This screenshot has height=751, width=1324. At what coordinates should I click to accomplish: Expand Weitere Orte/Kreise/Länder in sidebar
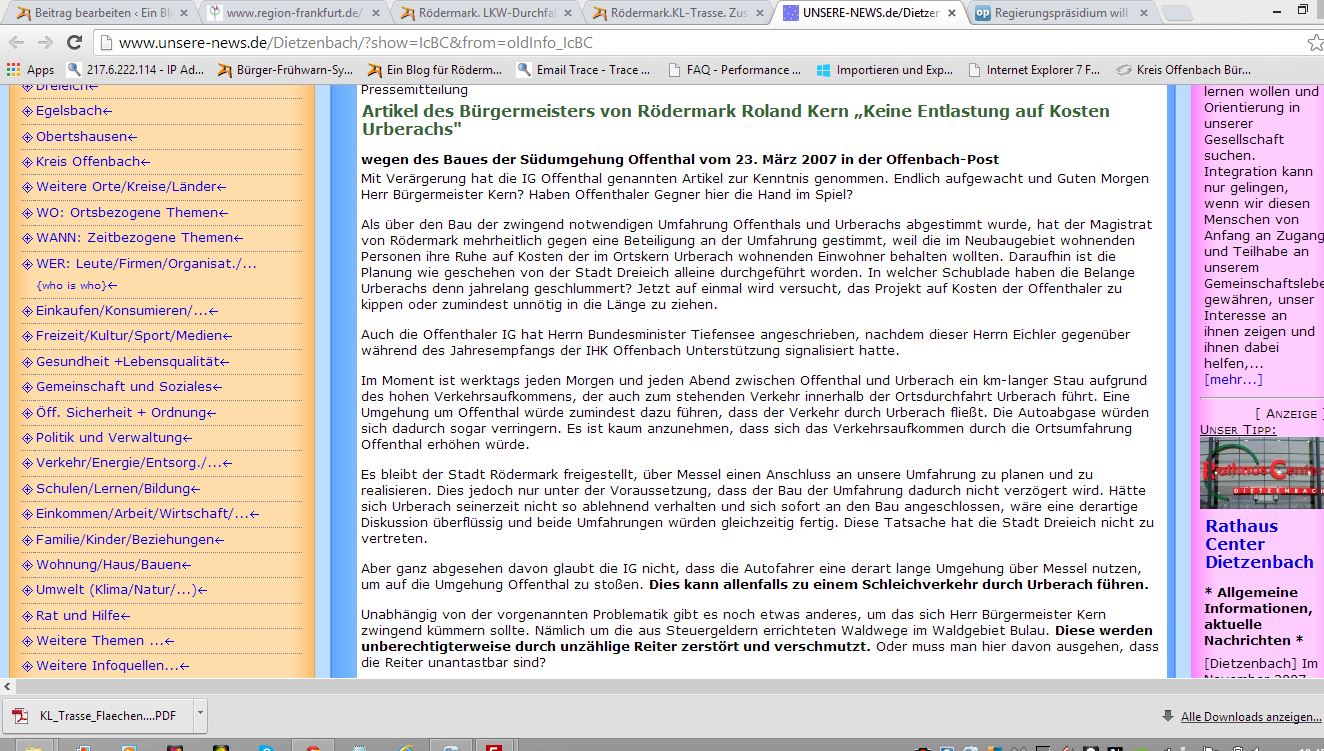(x=131, y=187)
